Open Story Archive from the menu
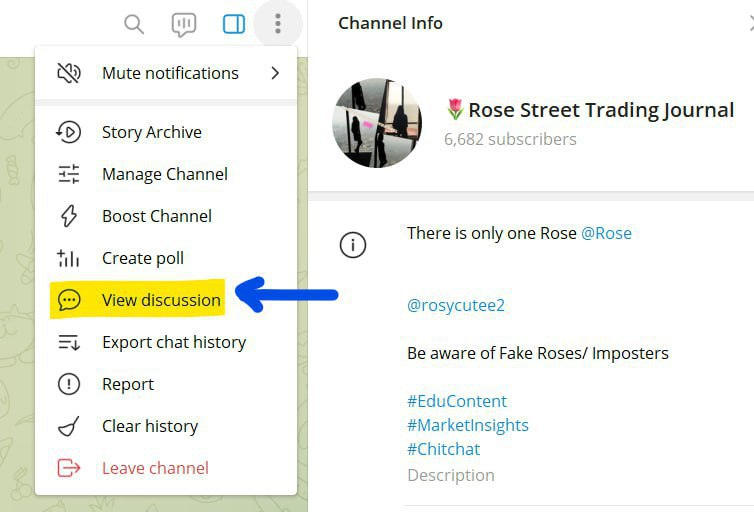The image size is (754, 512). tap(151, 132)
